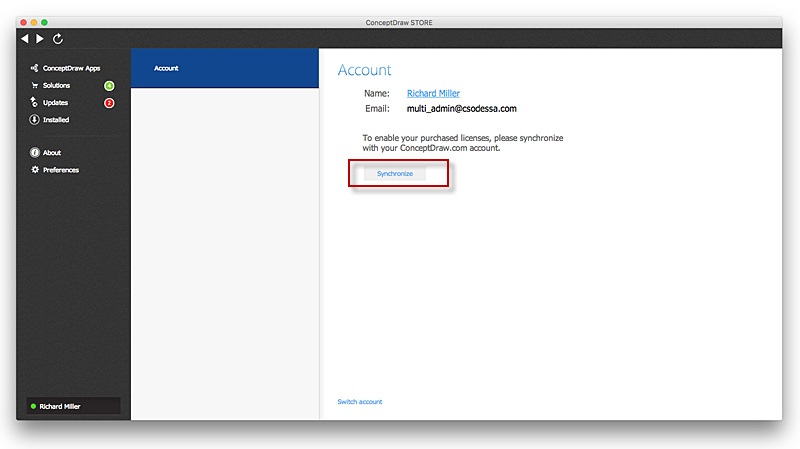Click the Account page heading
Viewport: 800px width, 449px height.
click(364, 70)
